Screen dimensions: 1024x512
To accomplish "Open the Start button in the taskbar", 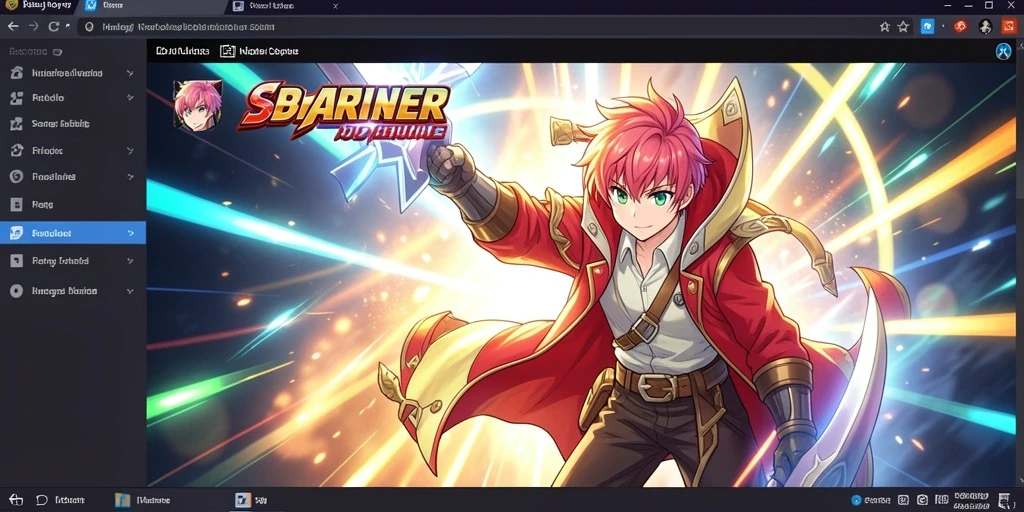I will (x=16, y=500).
